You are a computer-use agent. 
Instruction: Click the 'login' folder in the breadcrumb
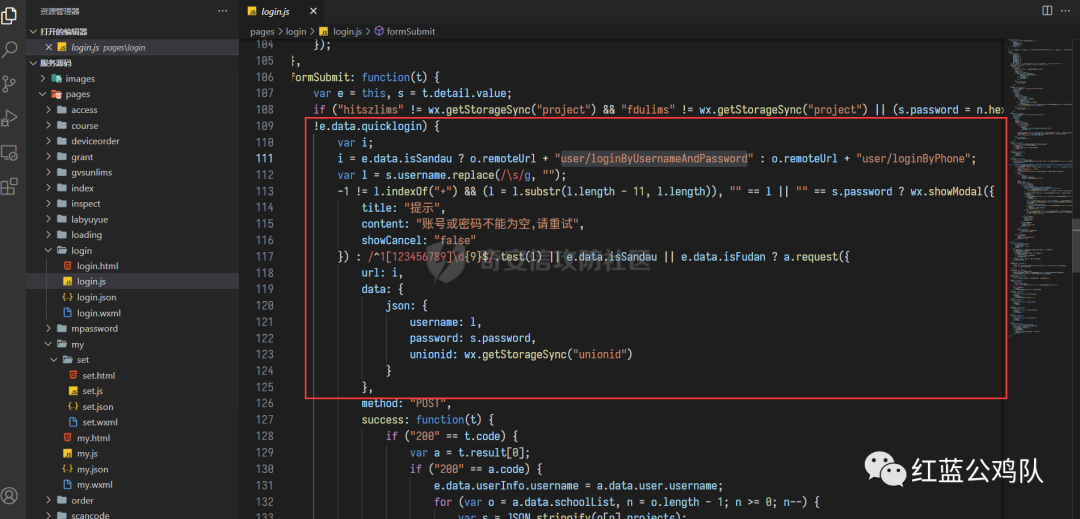point(295,32)
